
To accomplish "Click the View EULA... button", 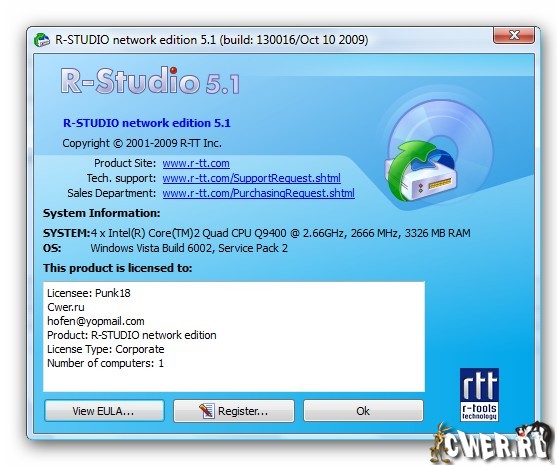I will coord(104,411).
